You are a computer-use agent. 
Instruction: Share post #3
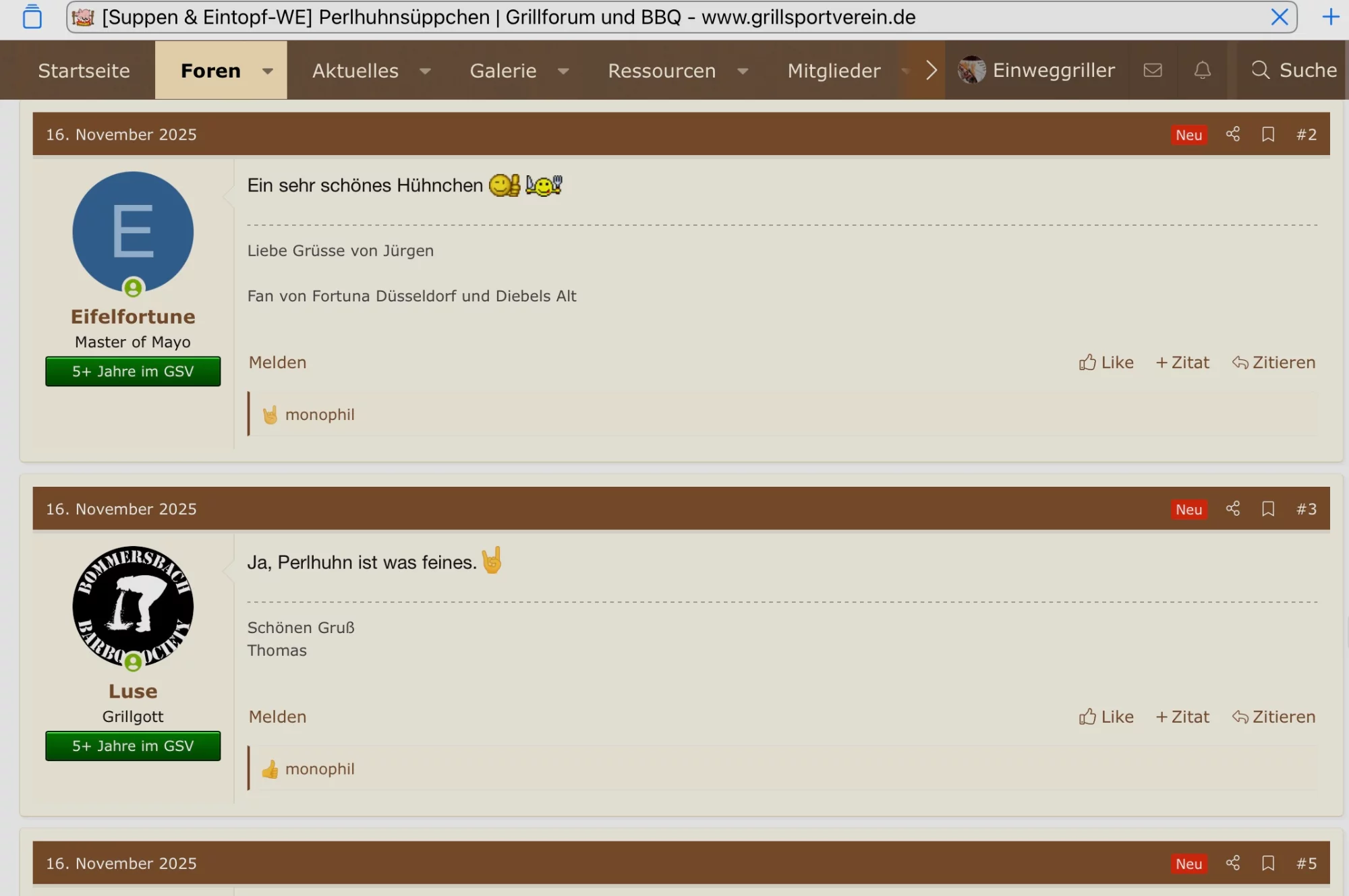pos(1233,508)
